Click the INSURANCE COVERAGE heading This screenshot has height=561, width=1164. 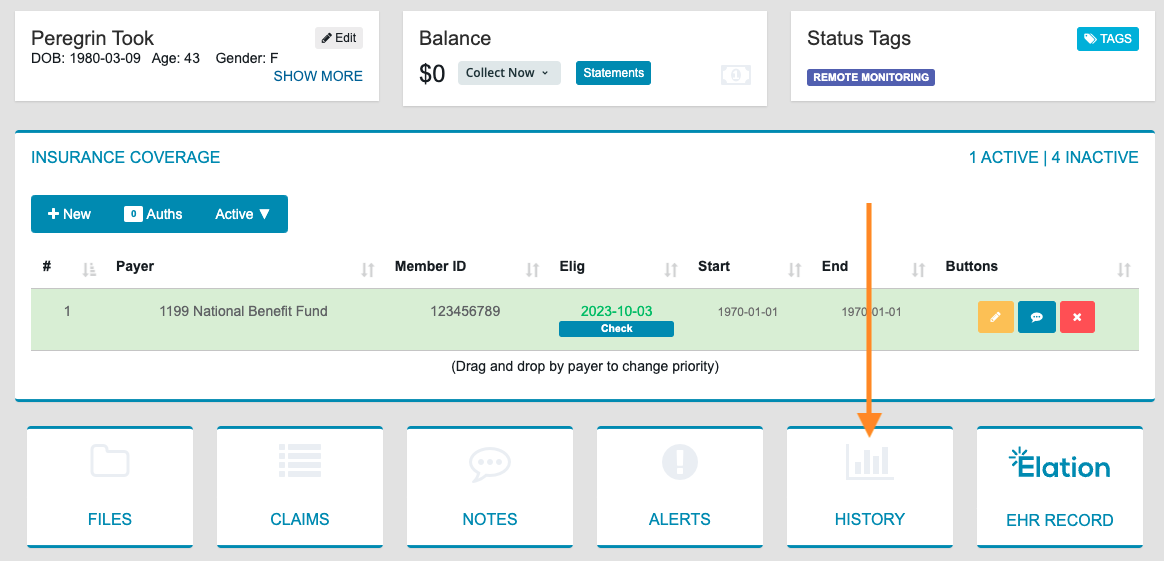click(125, 157)
